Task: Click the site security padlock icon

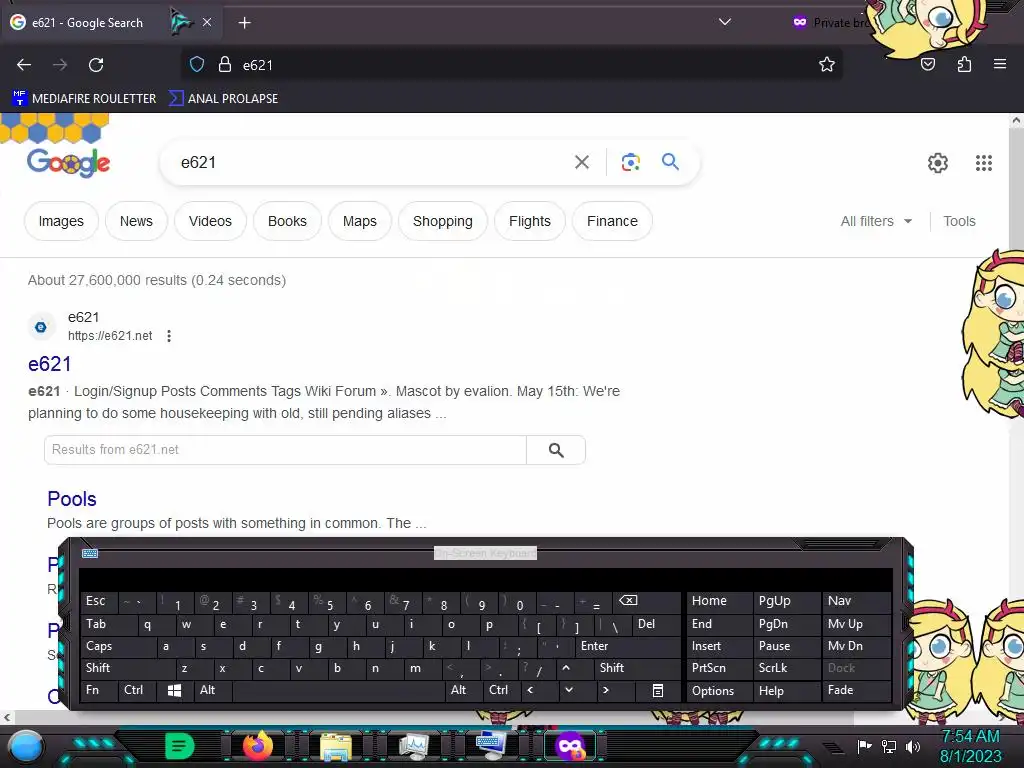Action: pyautogui.click(x=225, y=65)
